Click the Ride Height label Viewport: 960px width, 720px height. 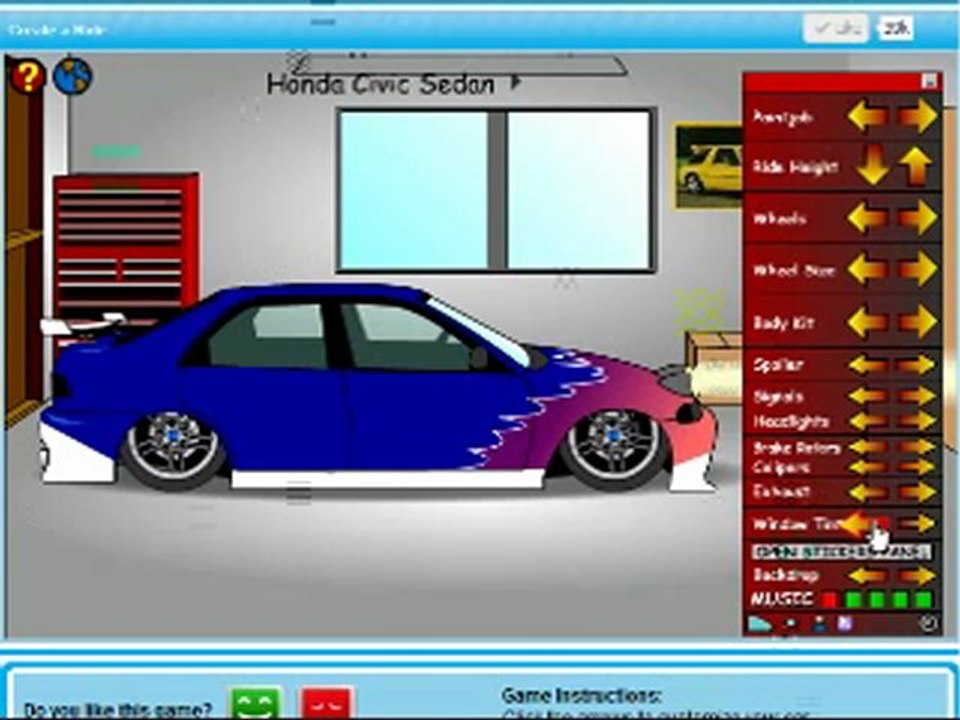point(795,167)
